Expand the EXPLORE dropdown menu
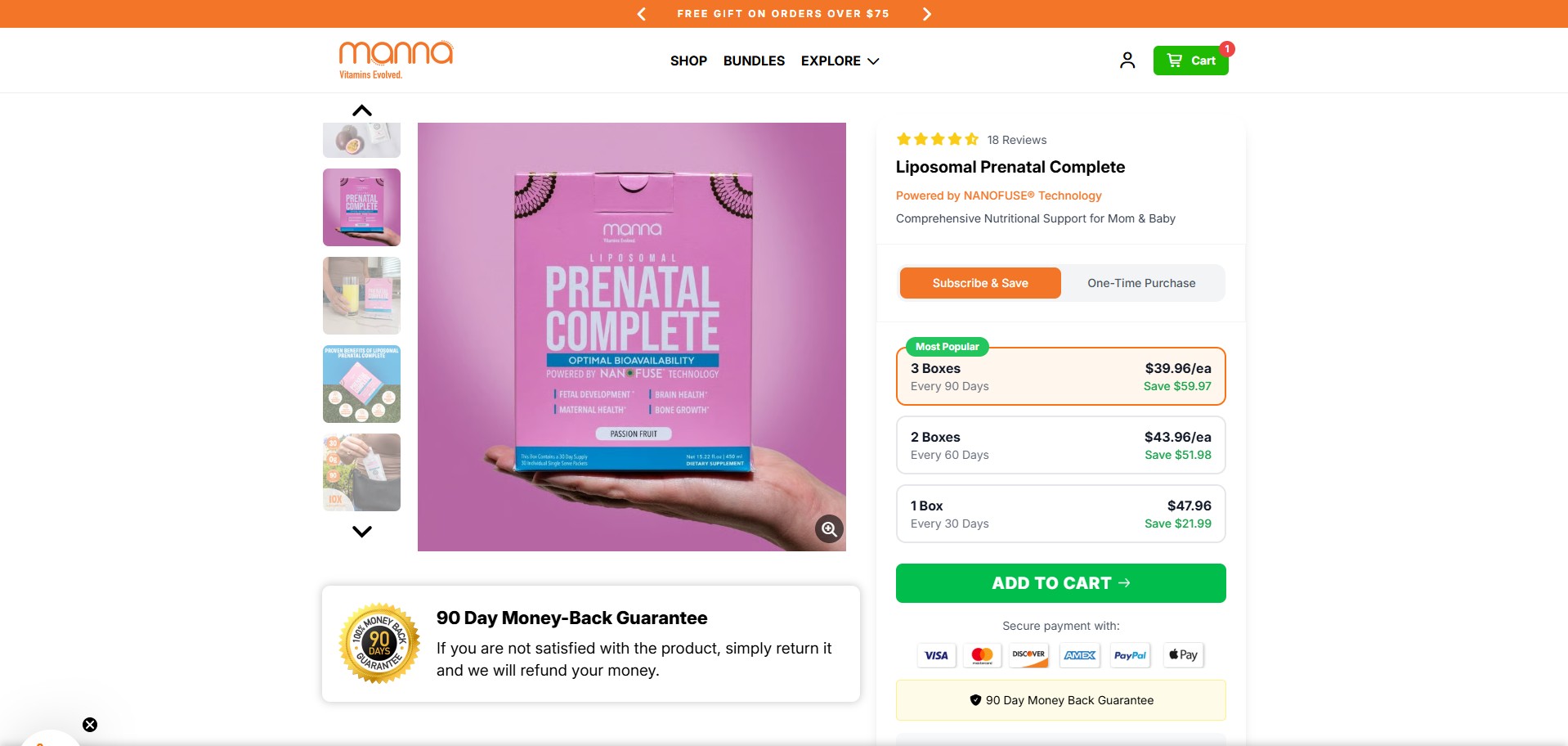The image size is (1568, 746). click(840, 61)
